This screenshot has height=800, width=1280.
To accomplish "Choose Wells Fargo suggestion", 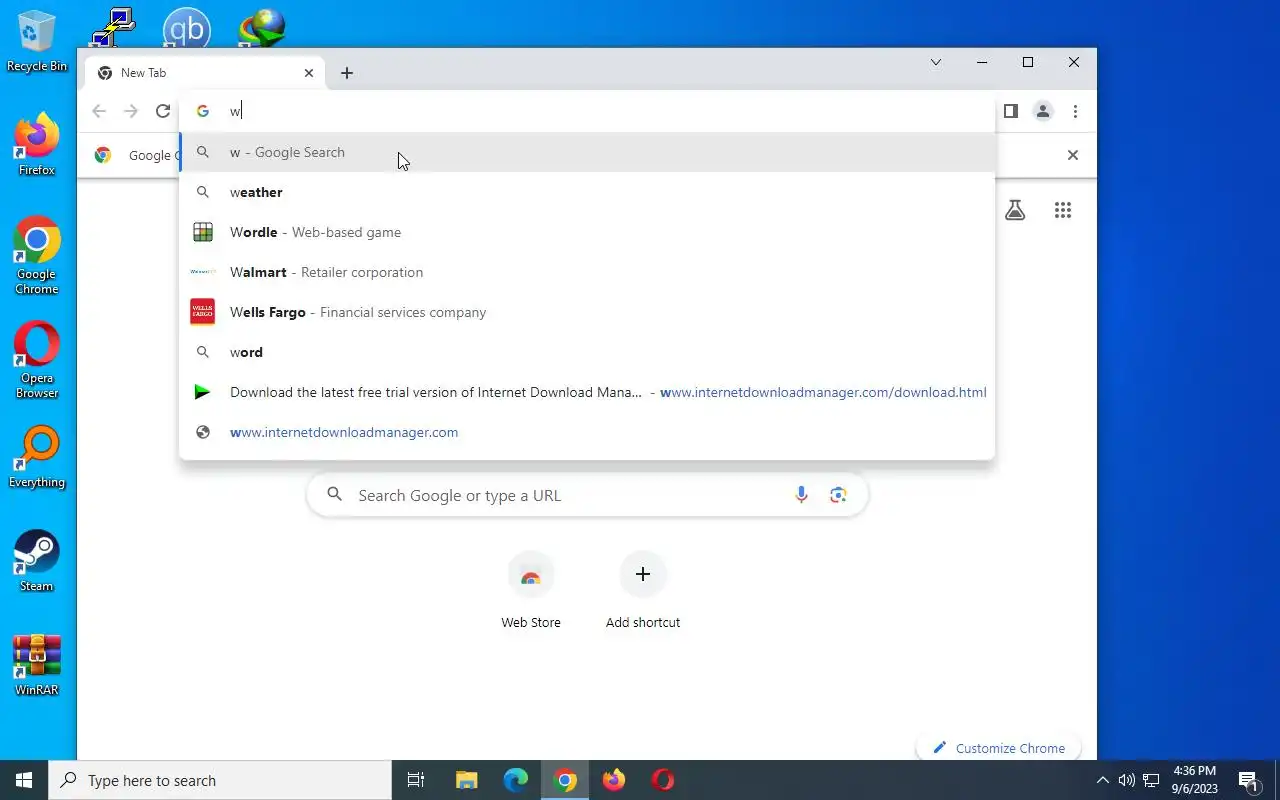I will tap(587, 312).
